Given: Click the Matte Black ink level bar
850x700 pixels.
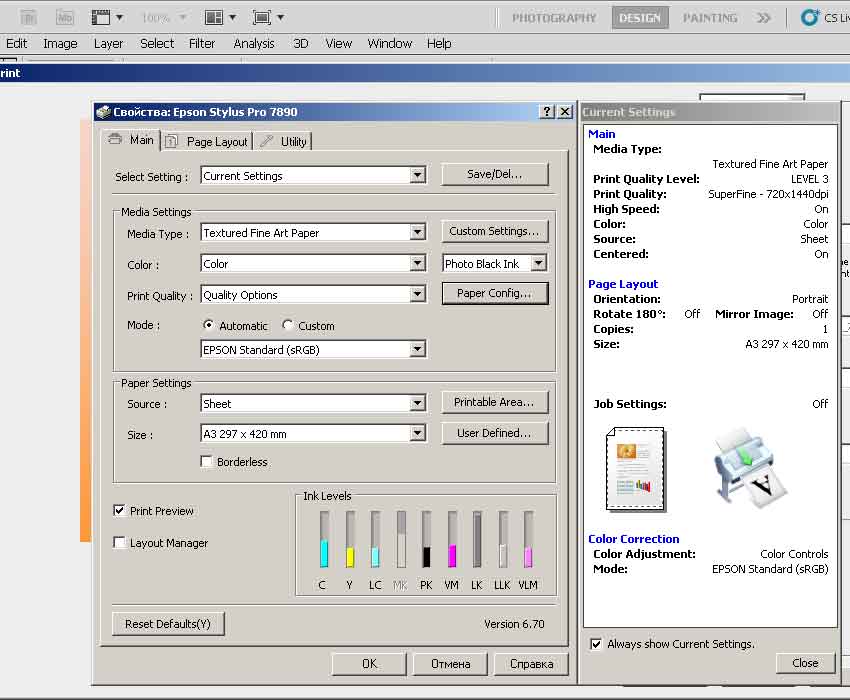Looking at the screenshot, I should click(401, 539).
